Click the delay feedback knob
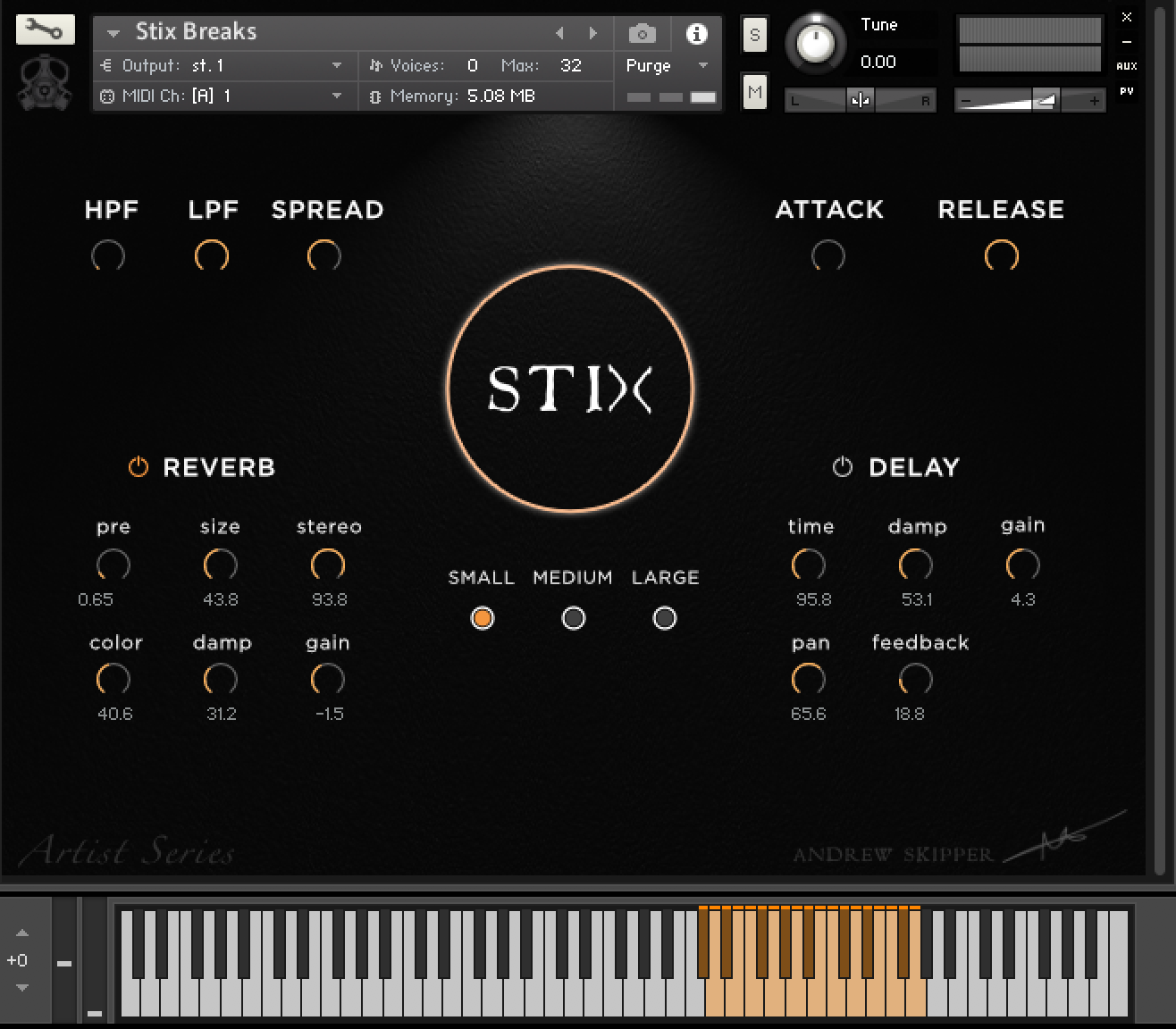 916,681
